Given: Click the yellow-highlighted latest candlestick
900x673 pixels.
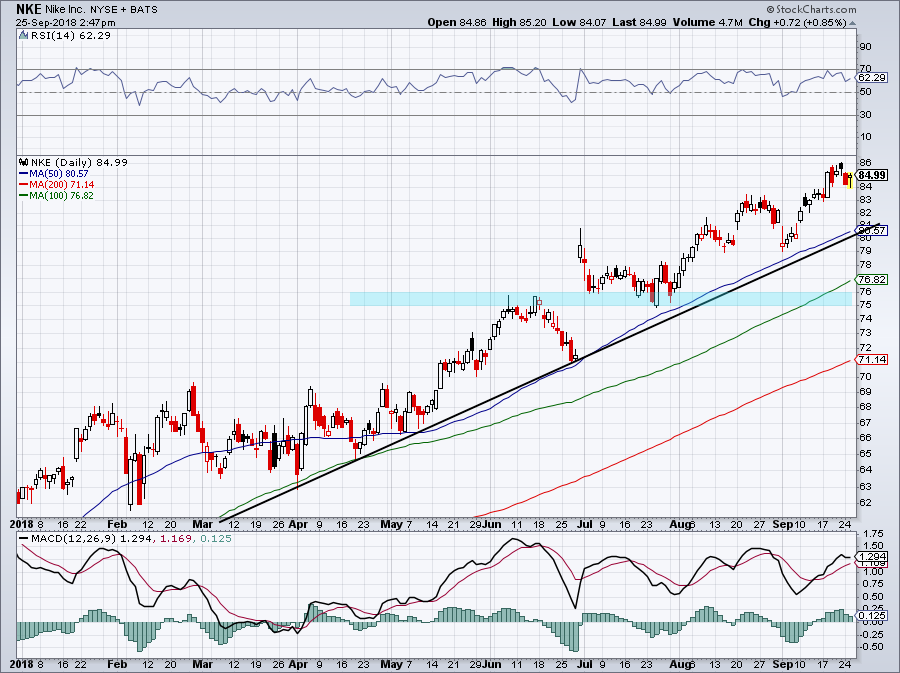Looking at the screenshot, I should 849,180.
